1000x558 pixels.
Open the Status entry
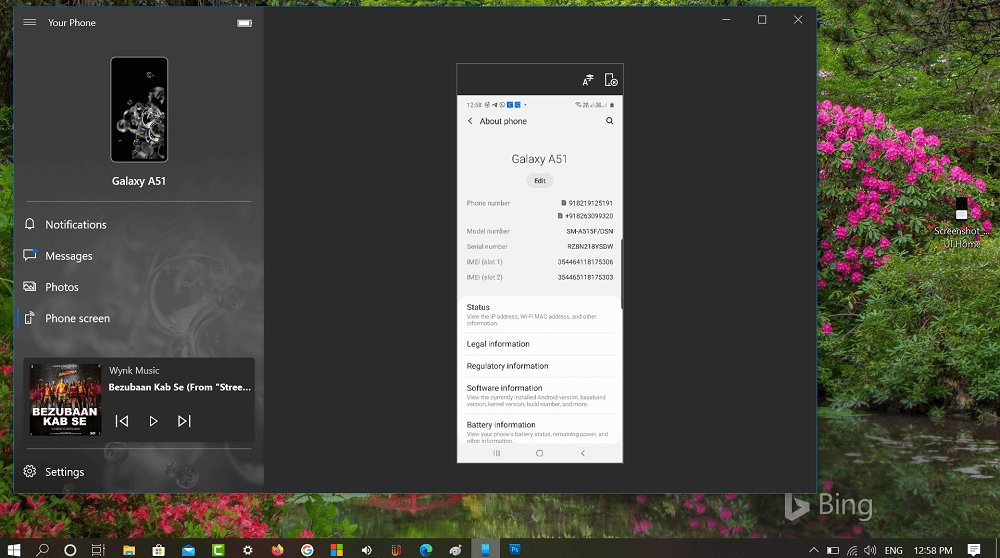(540, 315)
